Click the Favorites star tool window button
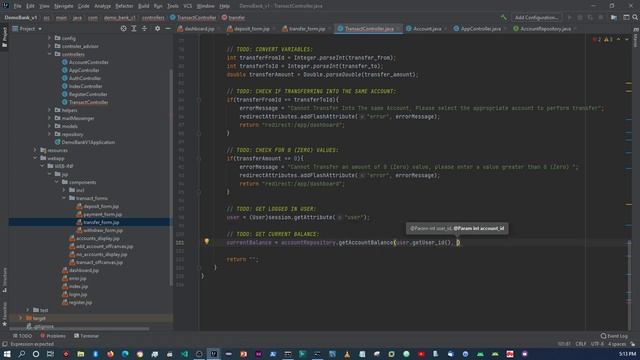Viewport: 640px width, 360px height. (x=4, y=314)
